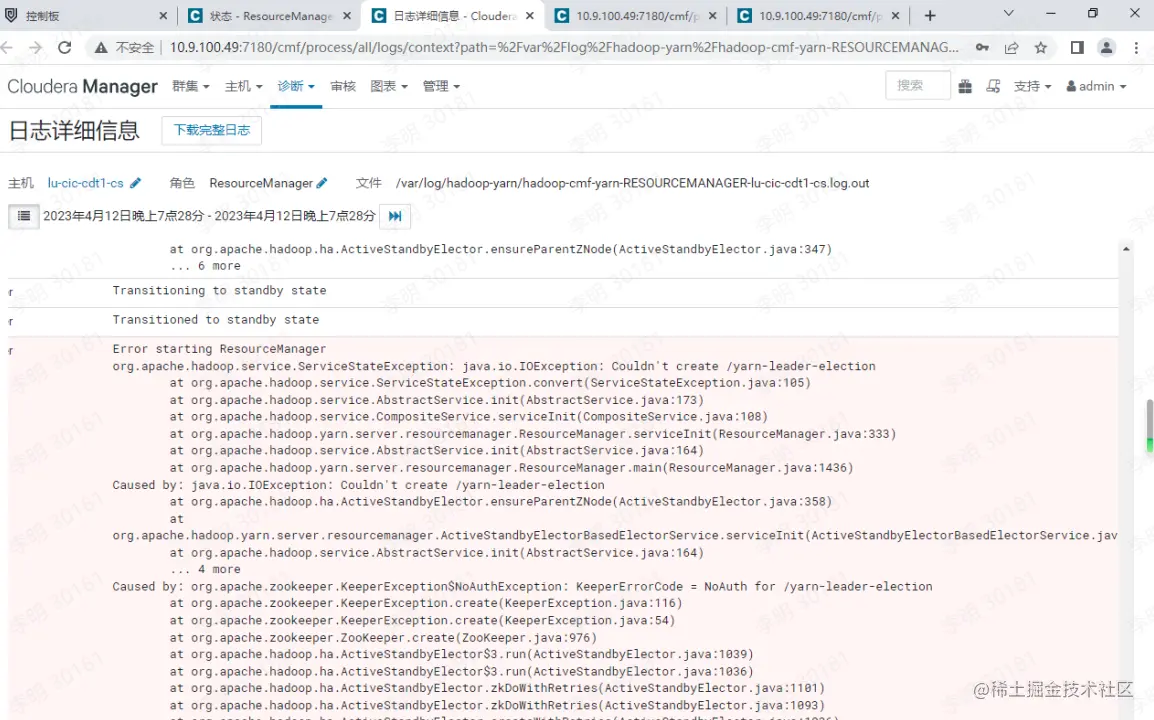
Task: Expand the 支持 menu
Action: click(x=1033, y=86)
